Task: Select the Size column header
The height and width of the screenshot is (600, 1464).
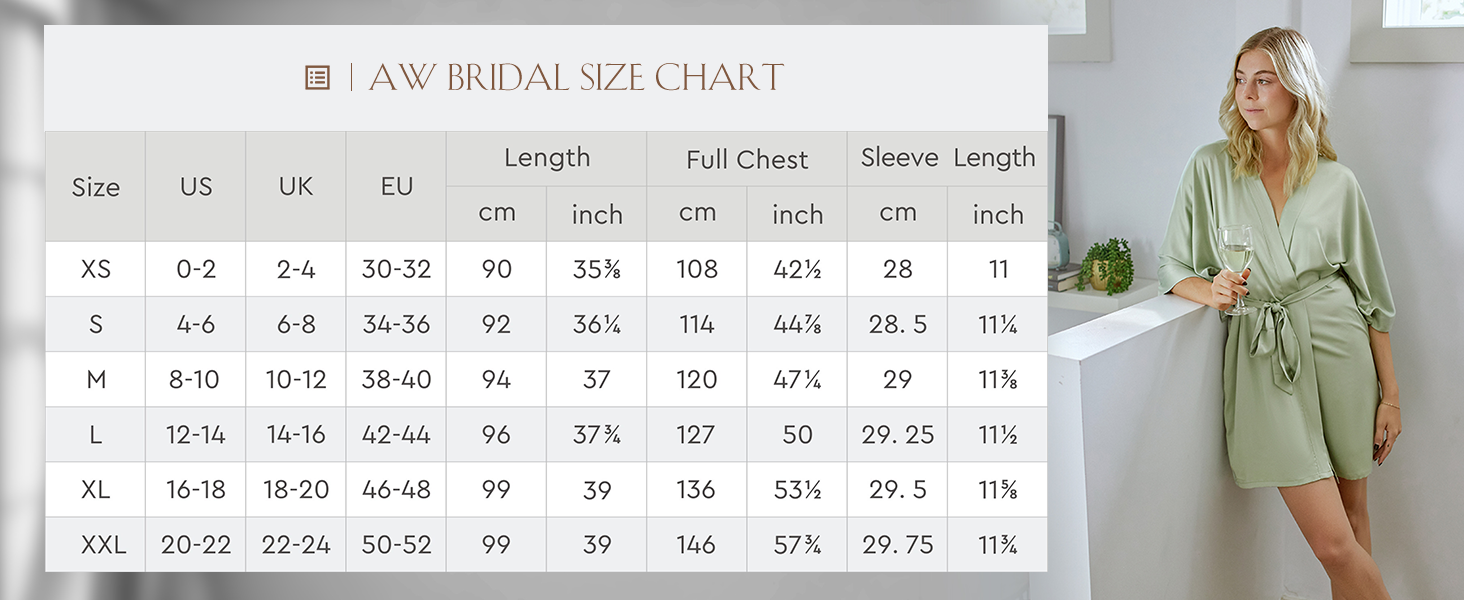Action: pyautogui.click(x=95, y=186)
